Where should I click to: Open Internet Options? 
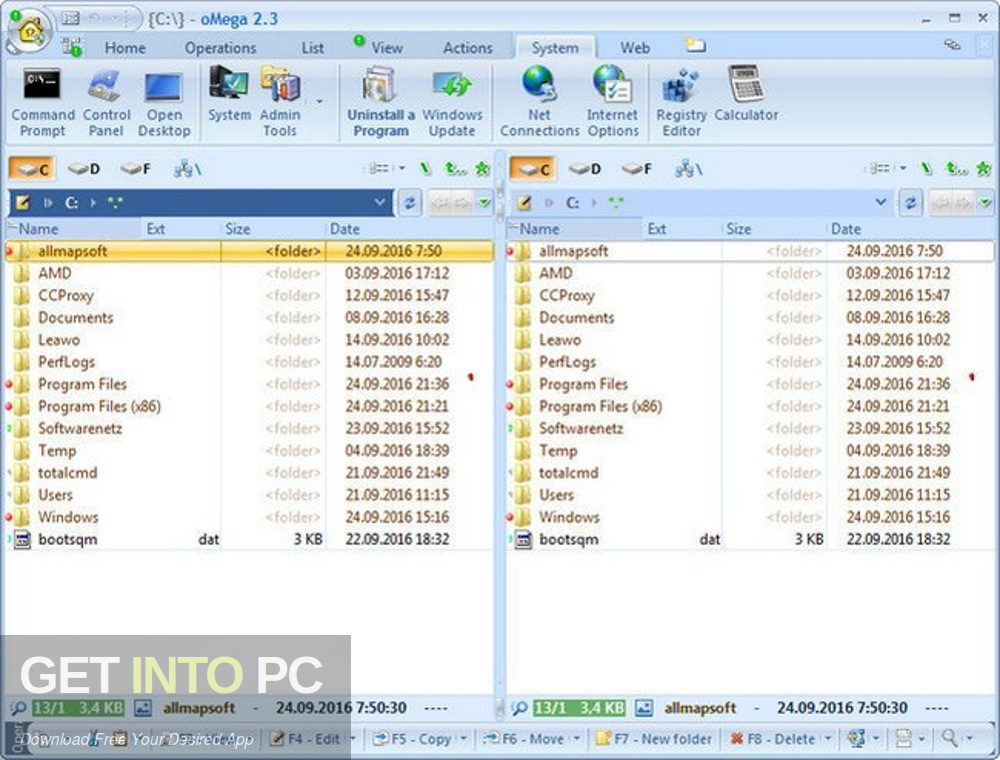[x=612, y=102]
